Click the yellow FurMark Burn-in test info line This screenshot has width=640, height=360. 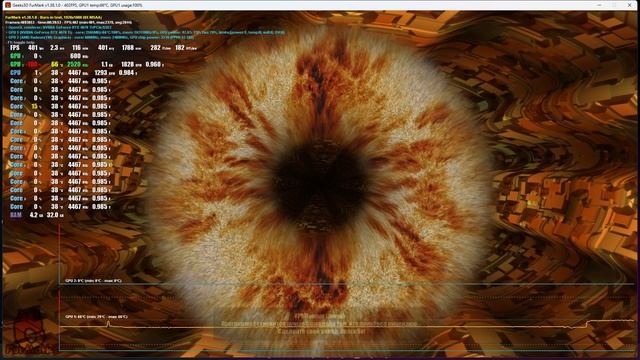(53, 18)
